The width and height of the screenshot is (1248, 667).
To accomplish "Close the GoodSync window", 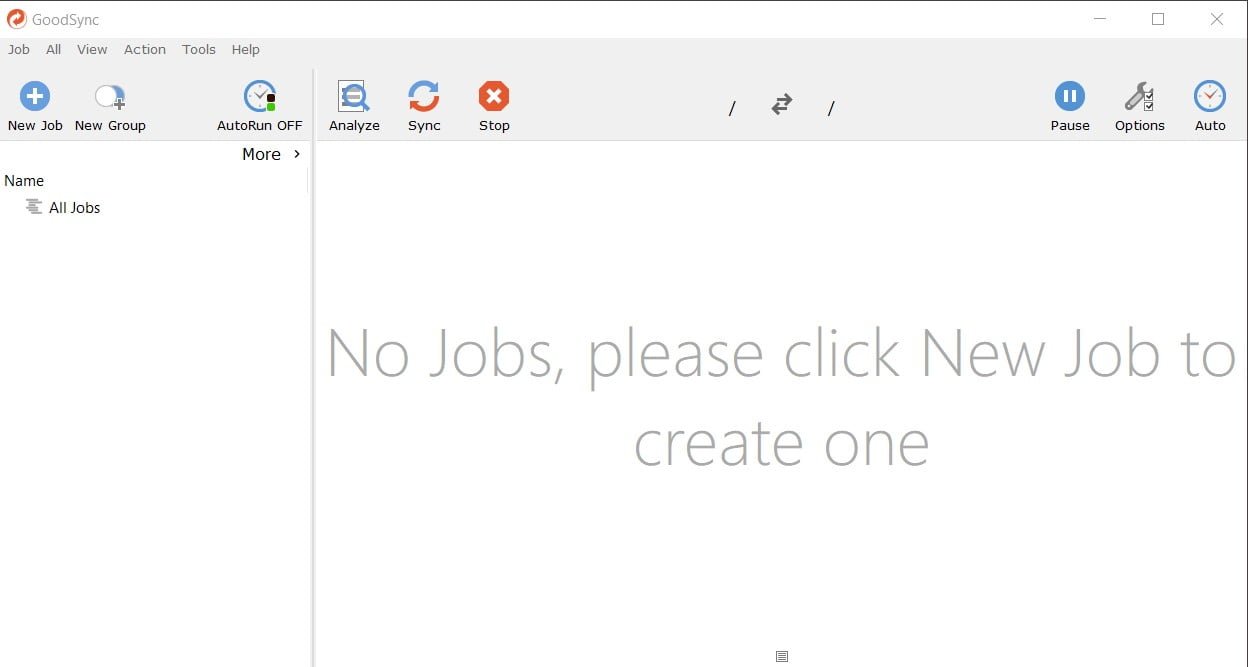I will [1217, 19].
